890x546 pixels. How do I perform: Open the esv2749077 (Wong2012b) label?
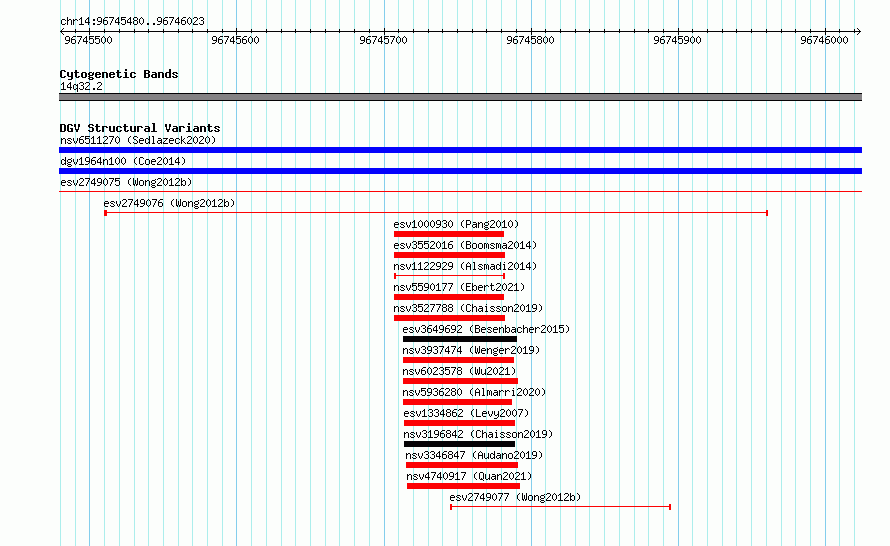pos(515,497)
